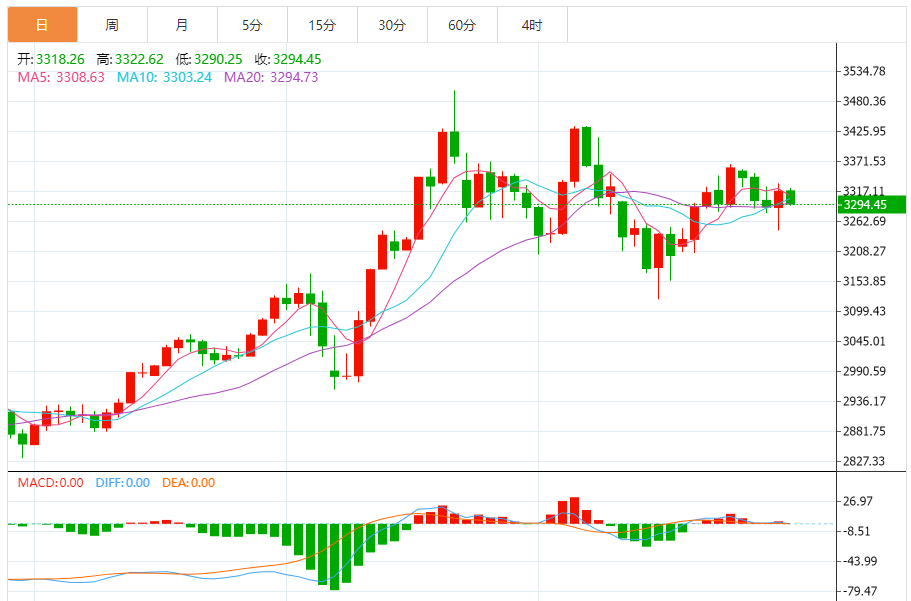Open the 30分 timeframe tab
Screen dimensions: 911x601
pyautogui.click(x=392, y=25)
